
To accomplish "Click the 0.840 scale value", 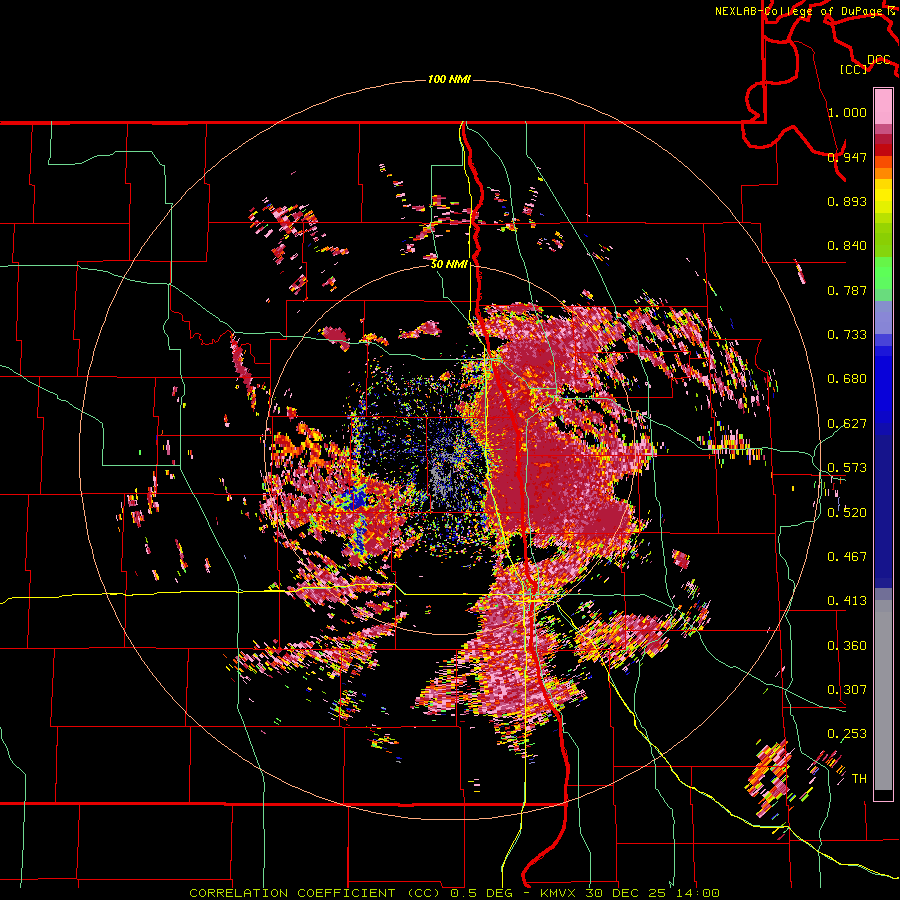I will 847,246.
